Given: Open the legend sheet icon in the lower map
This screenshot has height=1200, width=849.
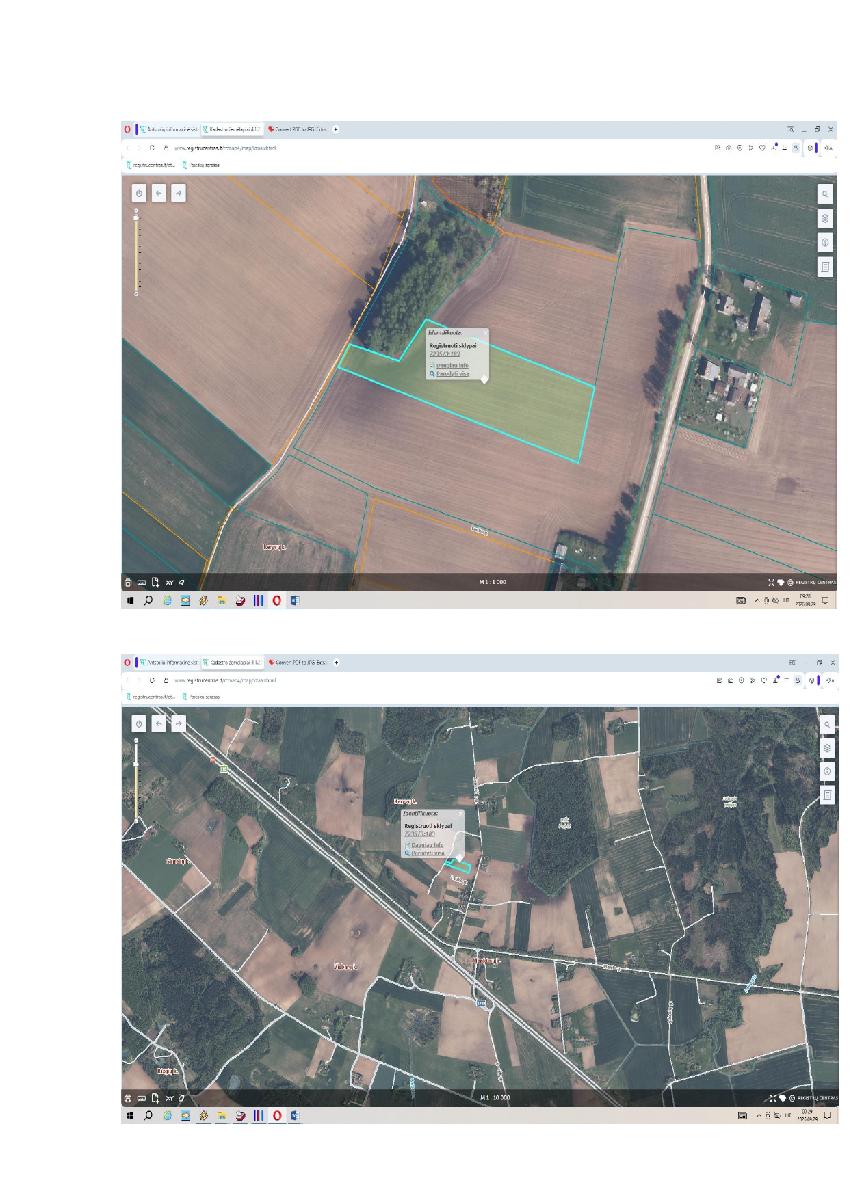Looking at the screenshot, I should pyautogui.click(x=826, y=796).
